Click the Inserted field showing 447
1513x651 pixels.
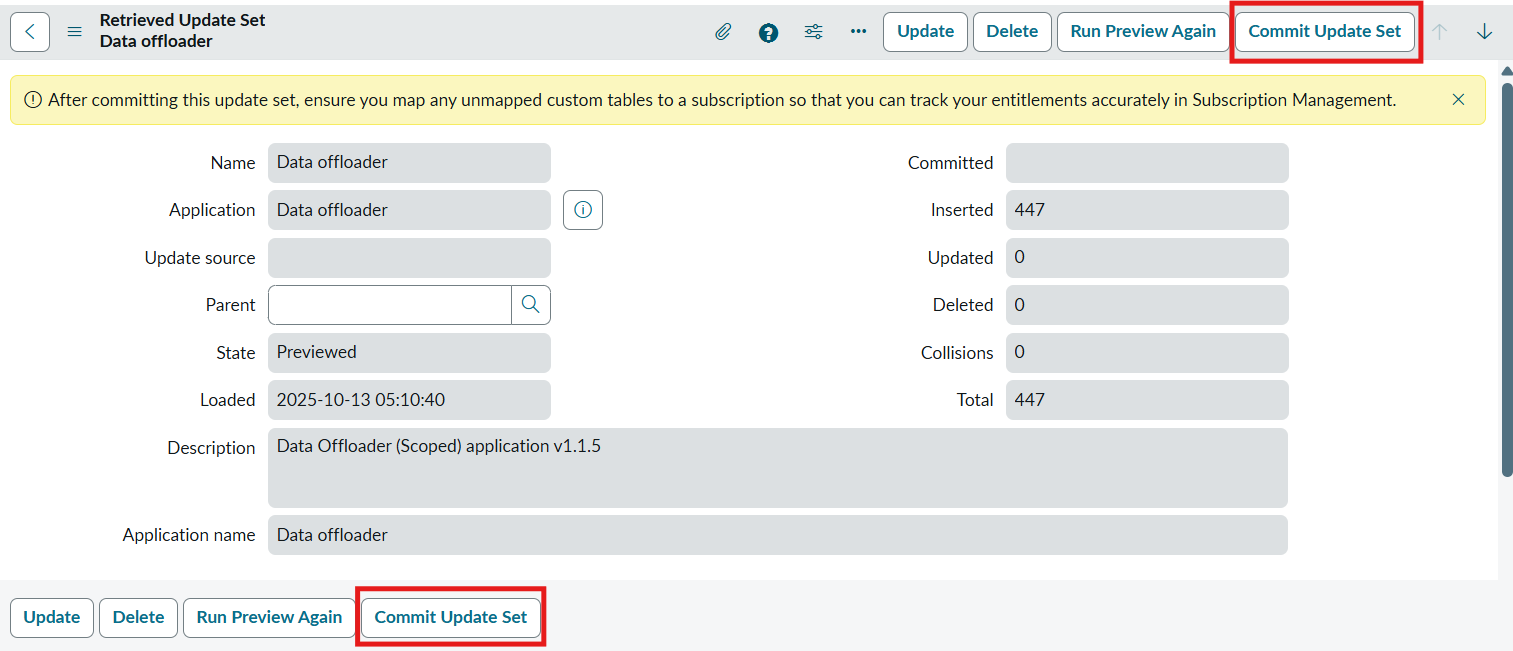1147,210
